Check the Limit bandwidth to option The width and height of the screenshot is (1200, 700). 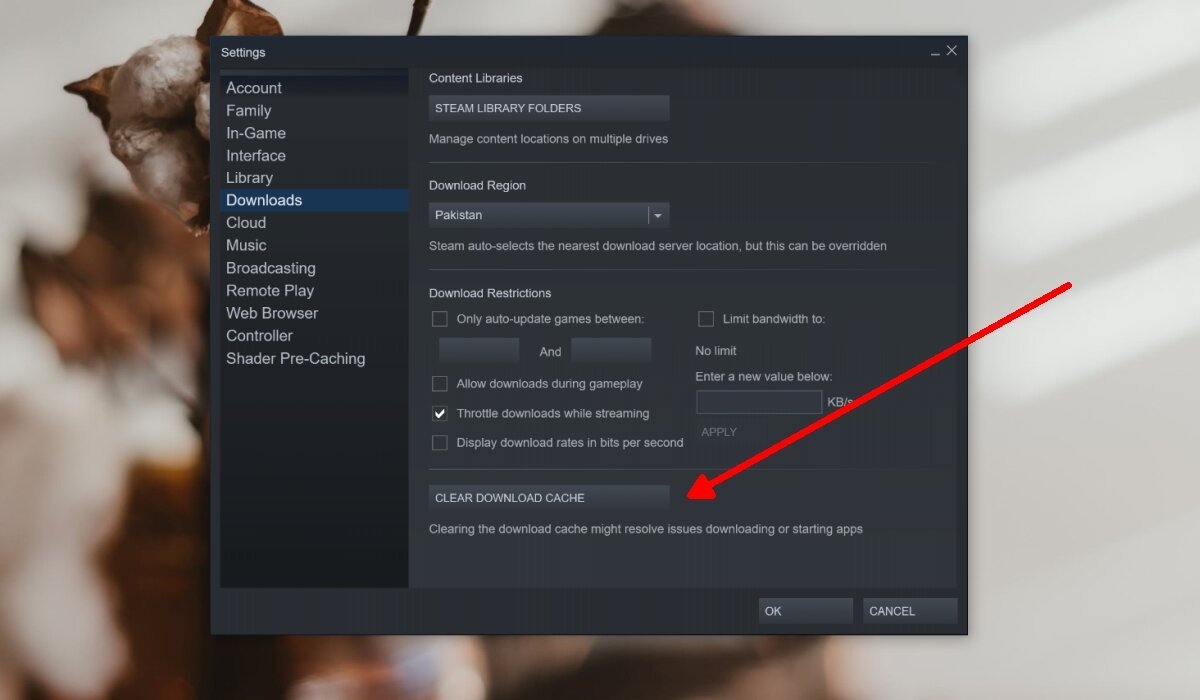[x=705, y=318]
